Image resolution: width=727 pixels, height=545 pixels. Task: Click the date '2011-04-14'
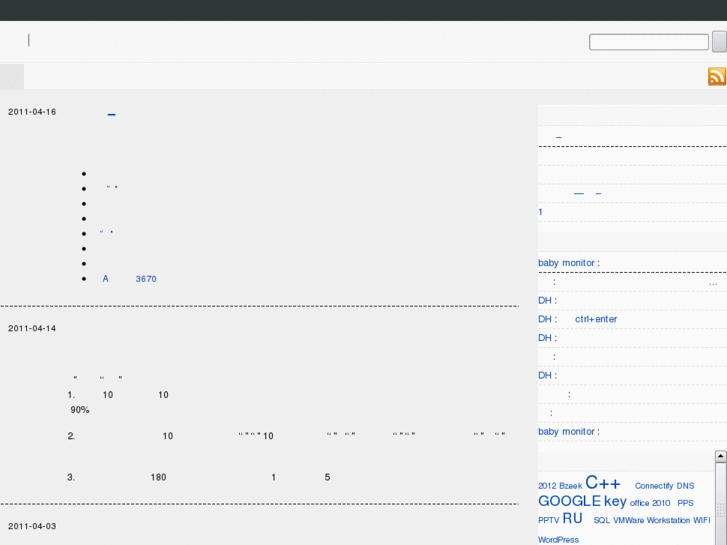pos(32,328)
